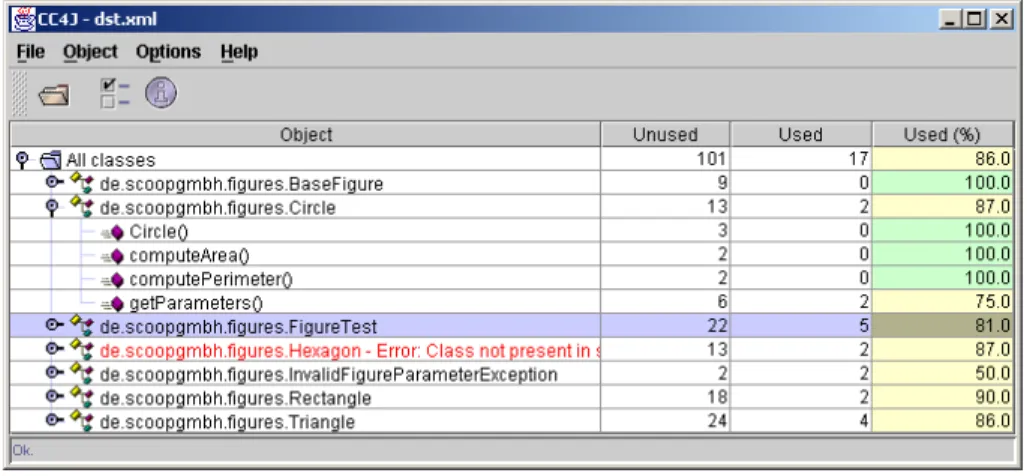Image resolution: width=1027 pixels, height=476 pixels.
Task: Click the method icon beside computePerimeter()
Action: [x=112, y=280]
